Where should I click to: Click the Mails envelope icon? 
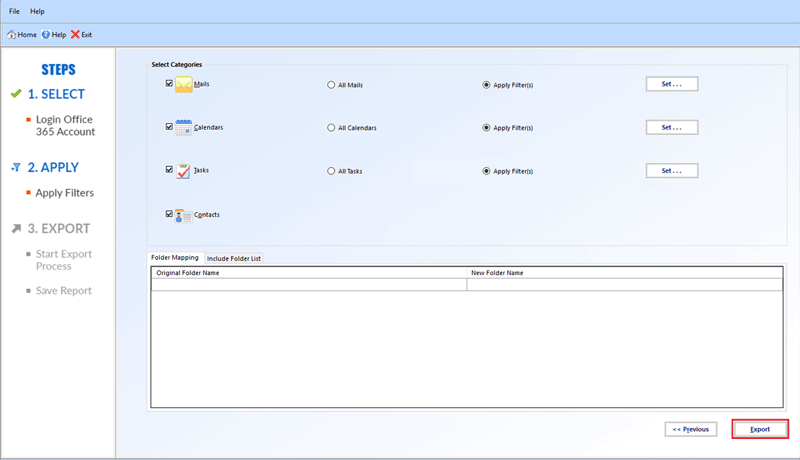tap(184, 86)
